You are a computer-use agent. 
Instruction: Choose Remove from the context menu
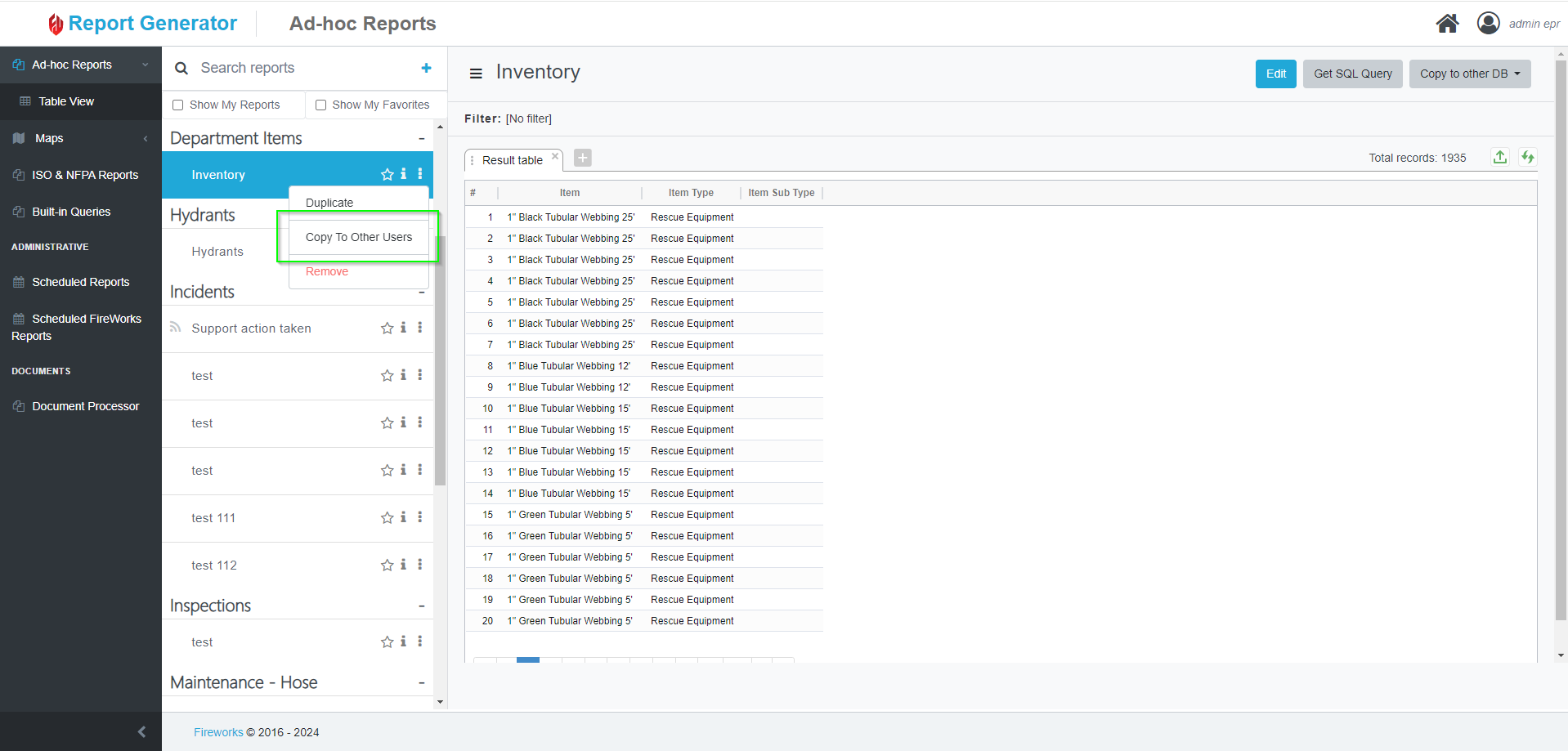(327, 271)
